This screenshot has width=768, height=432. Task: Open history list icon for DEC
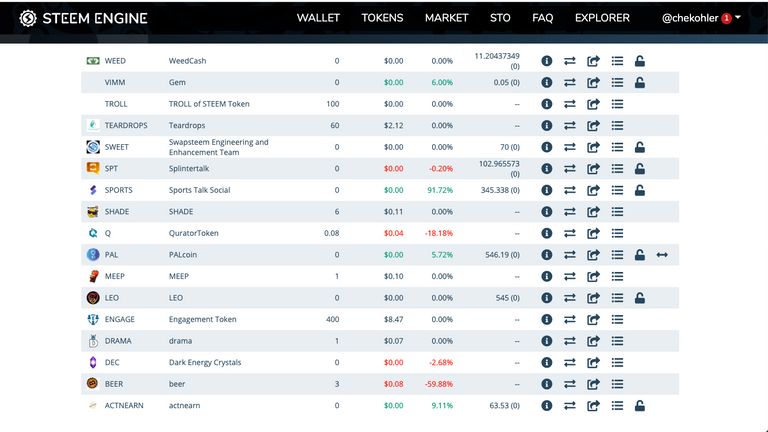[x=617, y=362]
